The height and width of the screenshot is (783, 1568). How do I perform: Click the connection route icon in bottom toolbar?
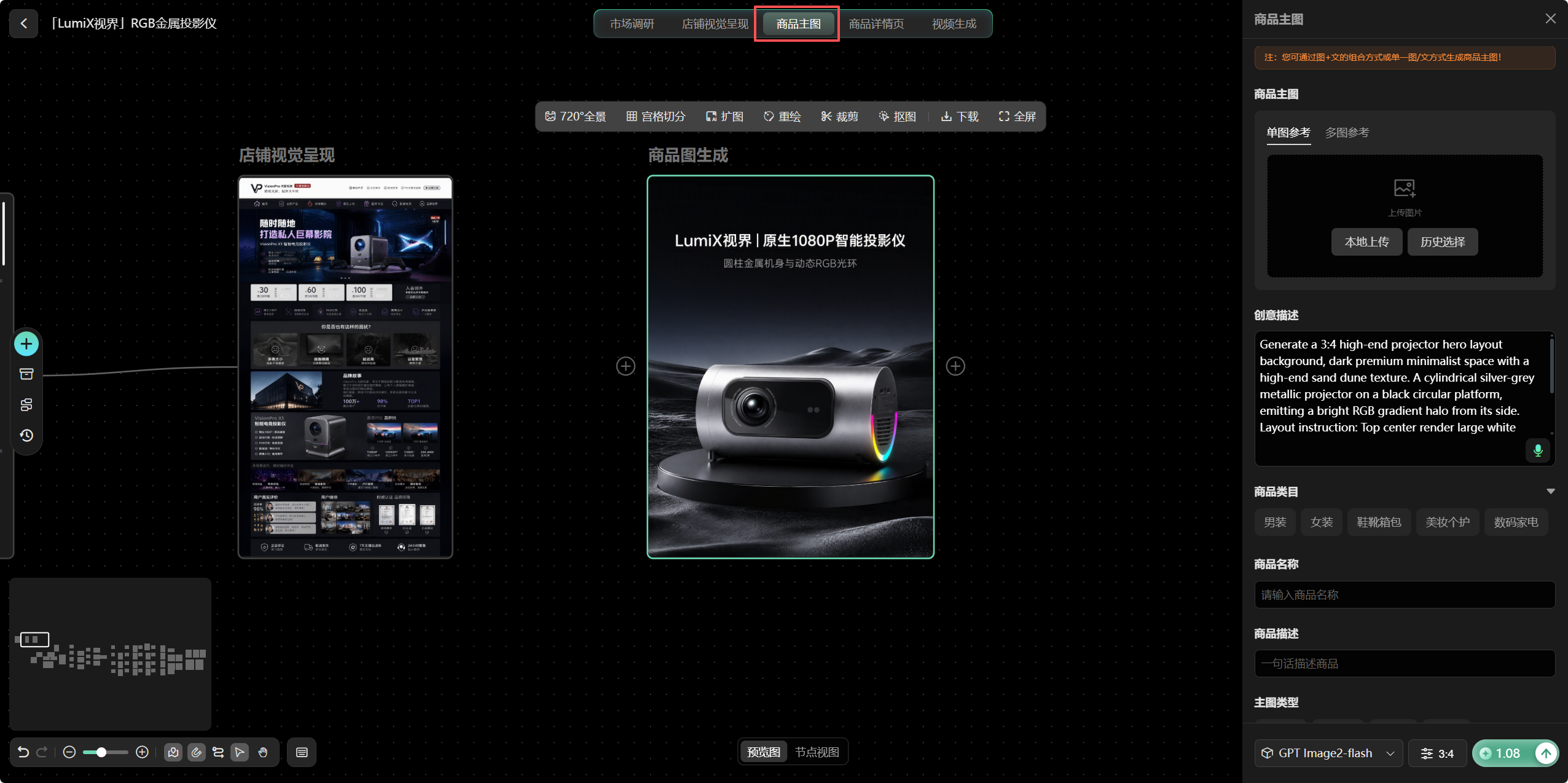[218, 752]
